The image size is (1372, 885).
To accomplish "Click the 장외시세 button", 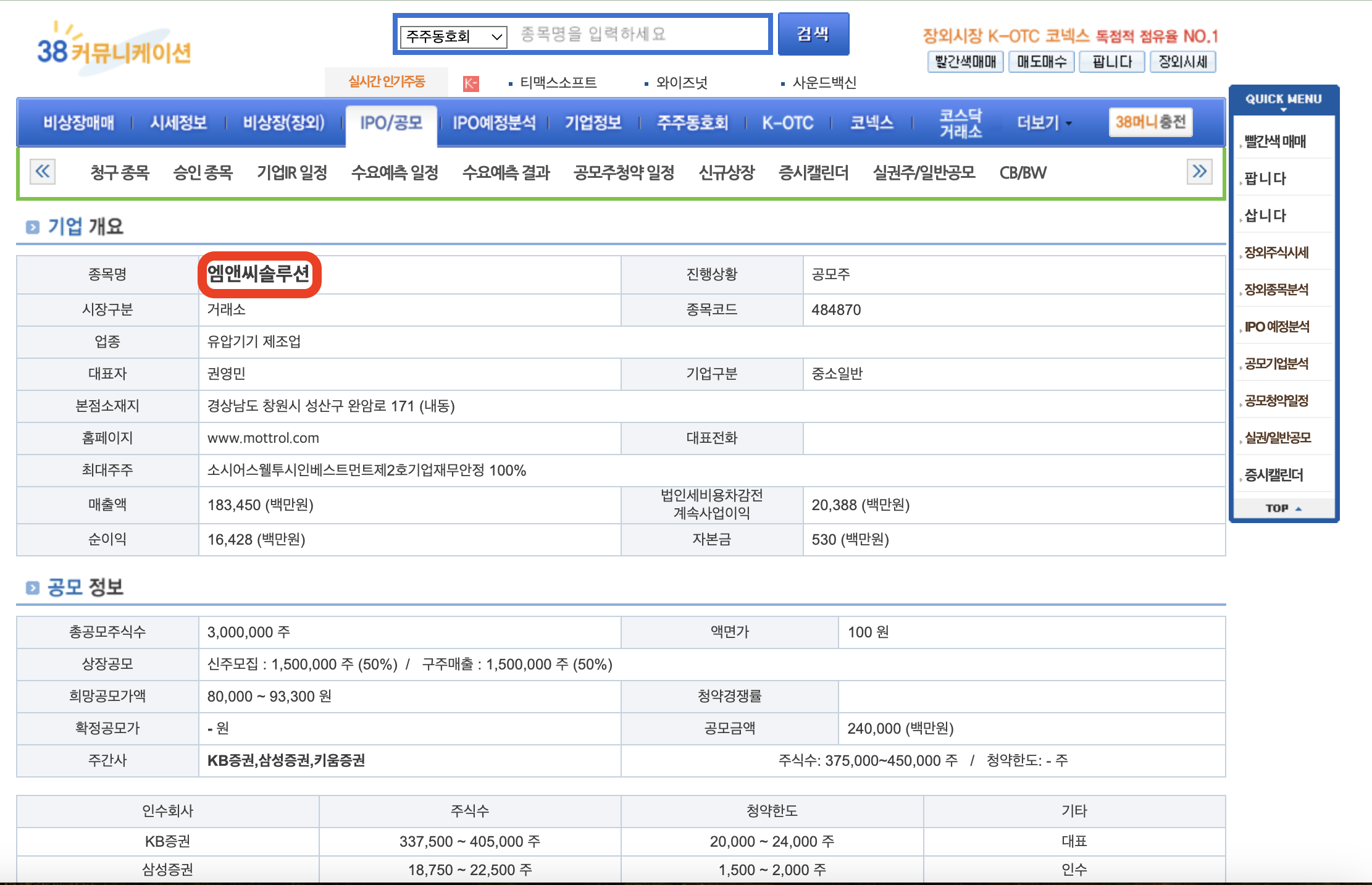I will pos(1182,62).
